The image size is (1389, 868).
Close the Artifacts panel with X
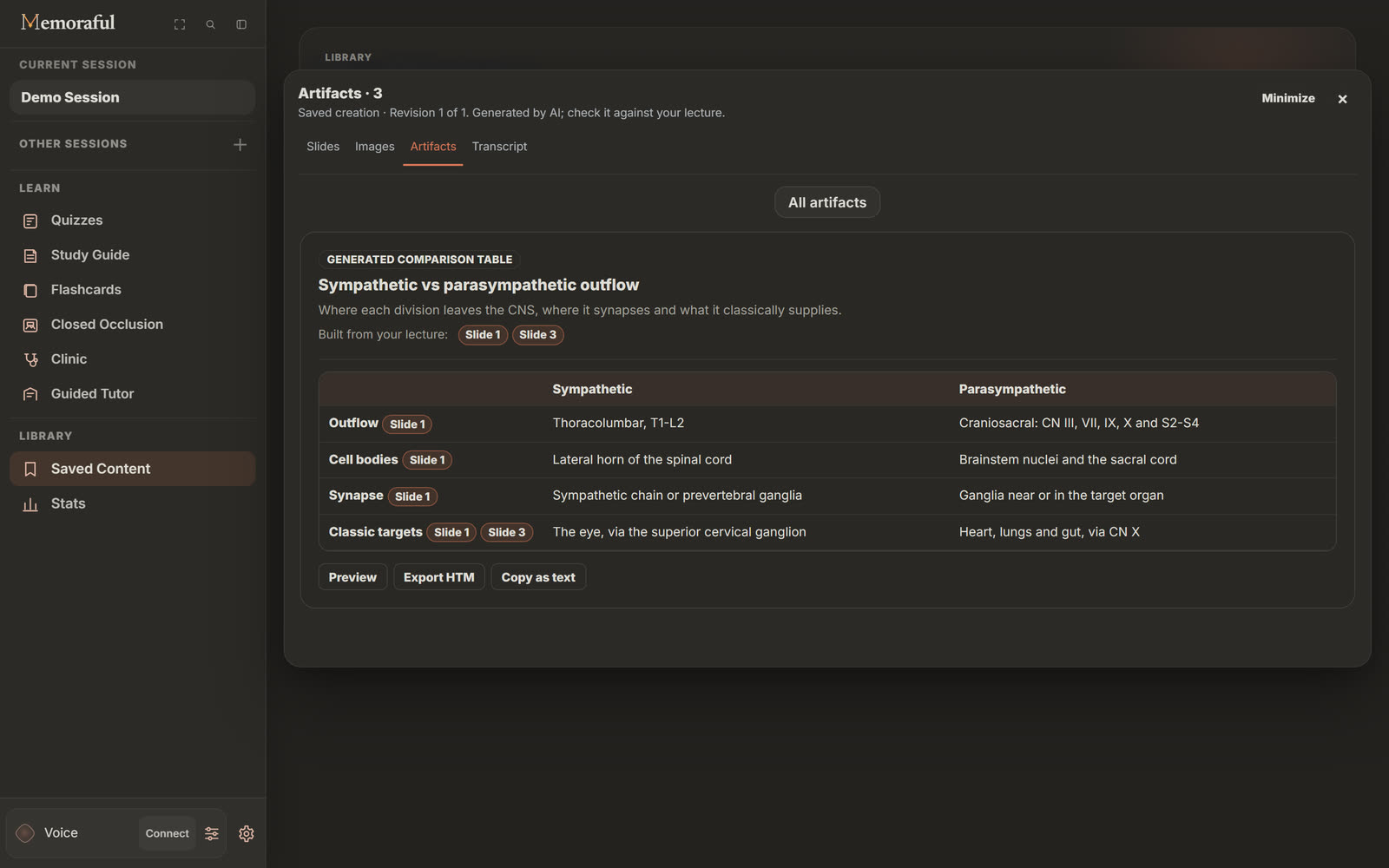1342,99
